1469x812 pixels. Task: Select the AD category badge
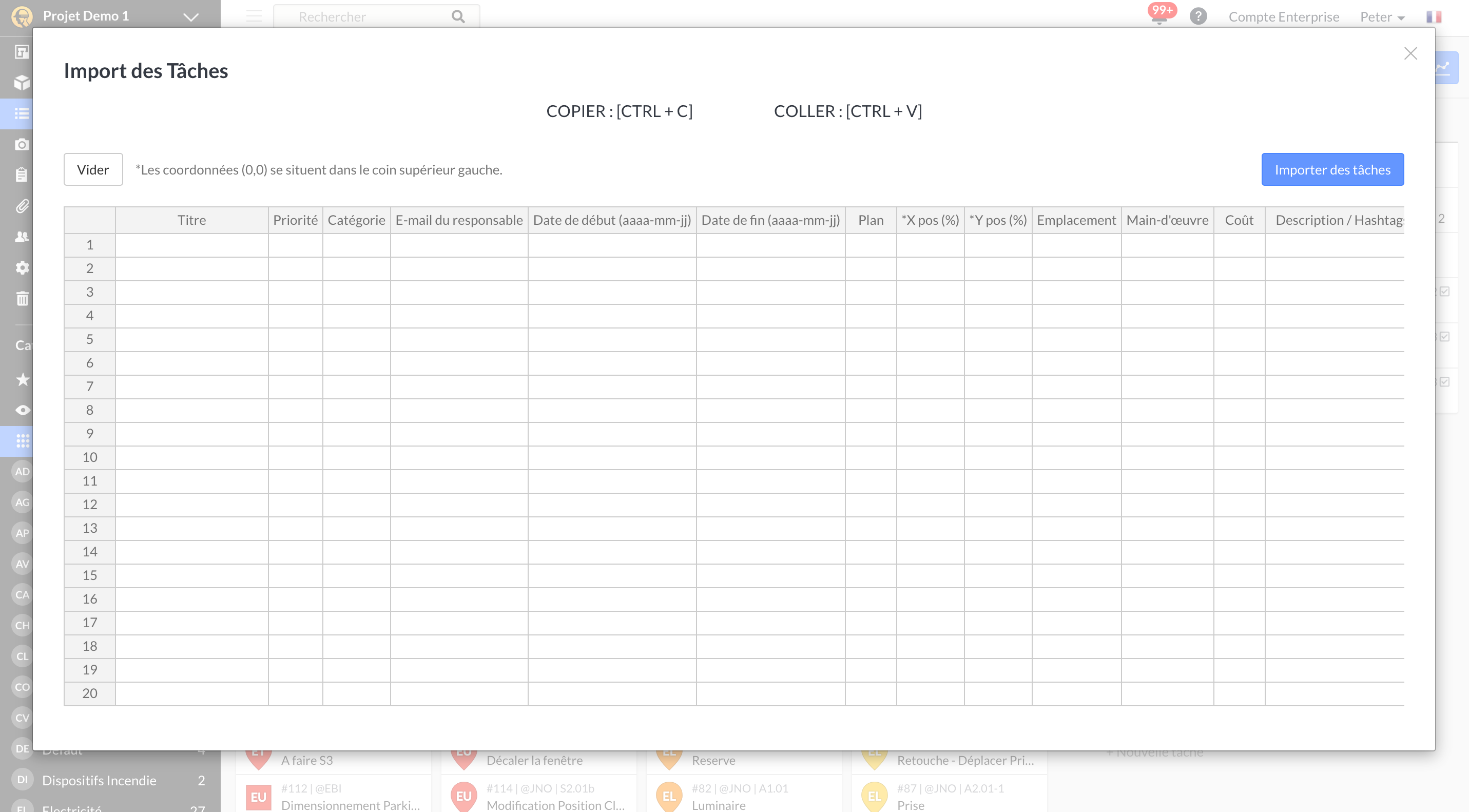pos(22,472)
